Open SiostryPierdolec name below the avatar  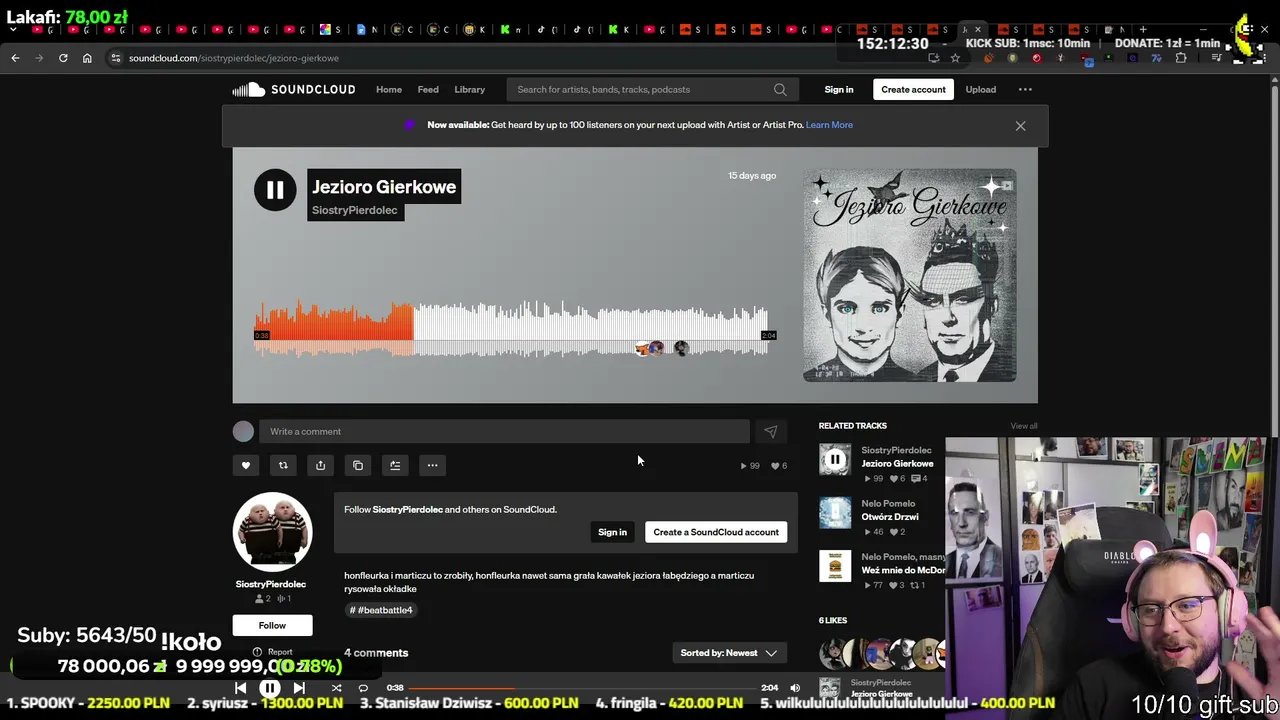coord(271,584)
